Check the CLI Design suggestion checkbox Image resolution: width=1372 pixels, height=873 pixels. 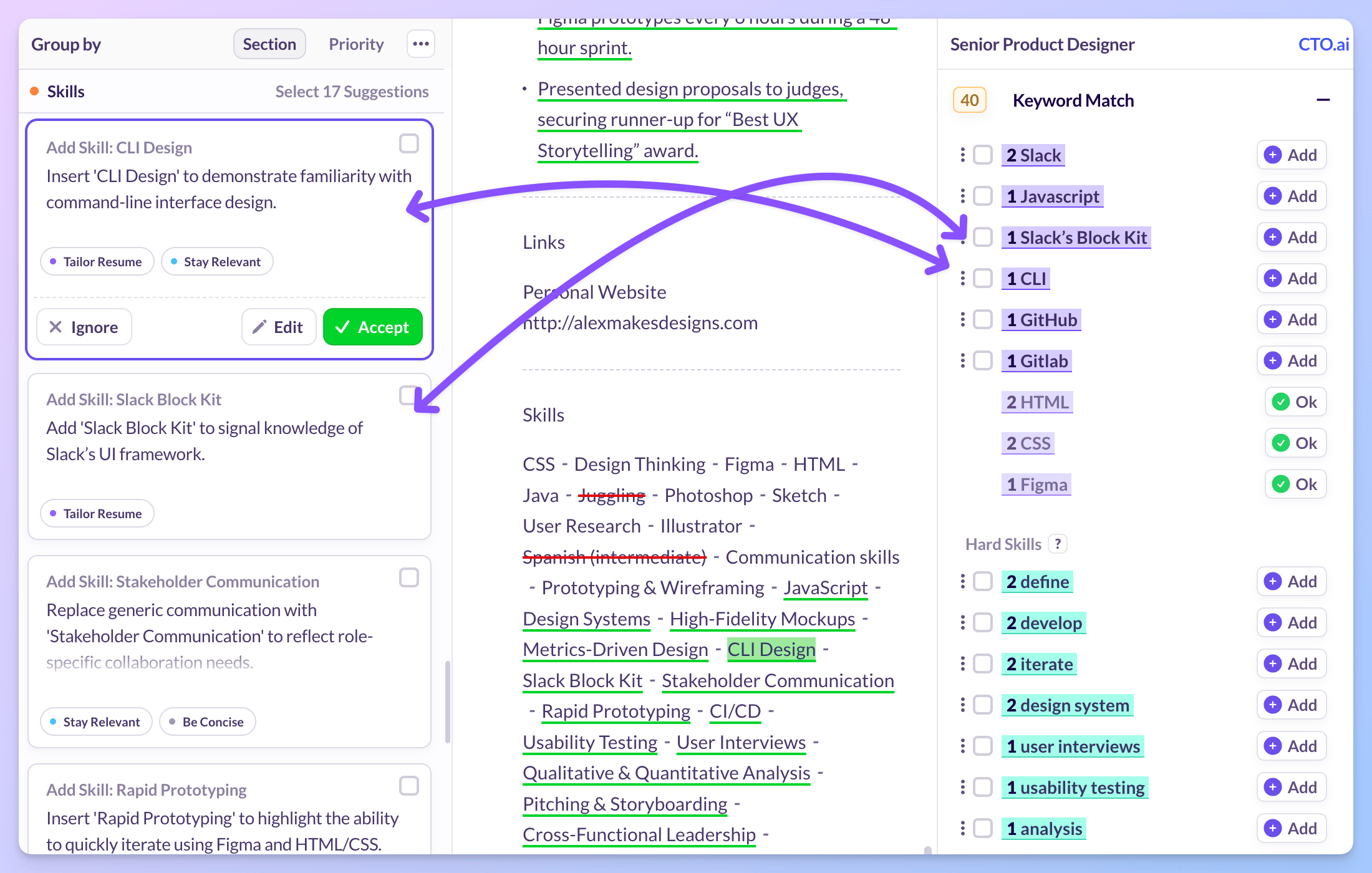(x=409, y=143)
